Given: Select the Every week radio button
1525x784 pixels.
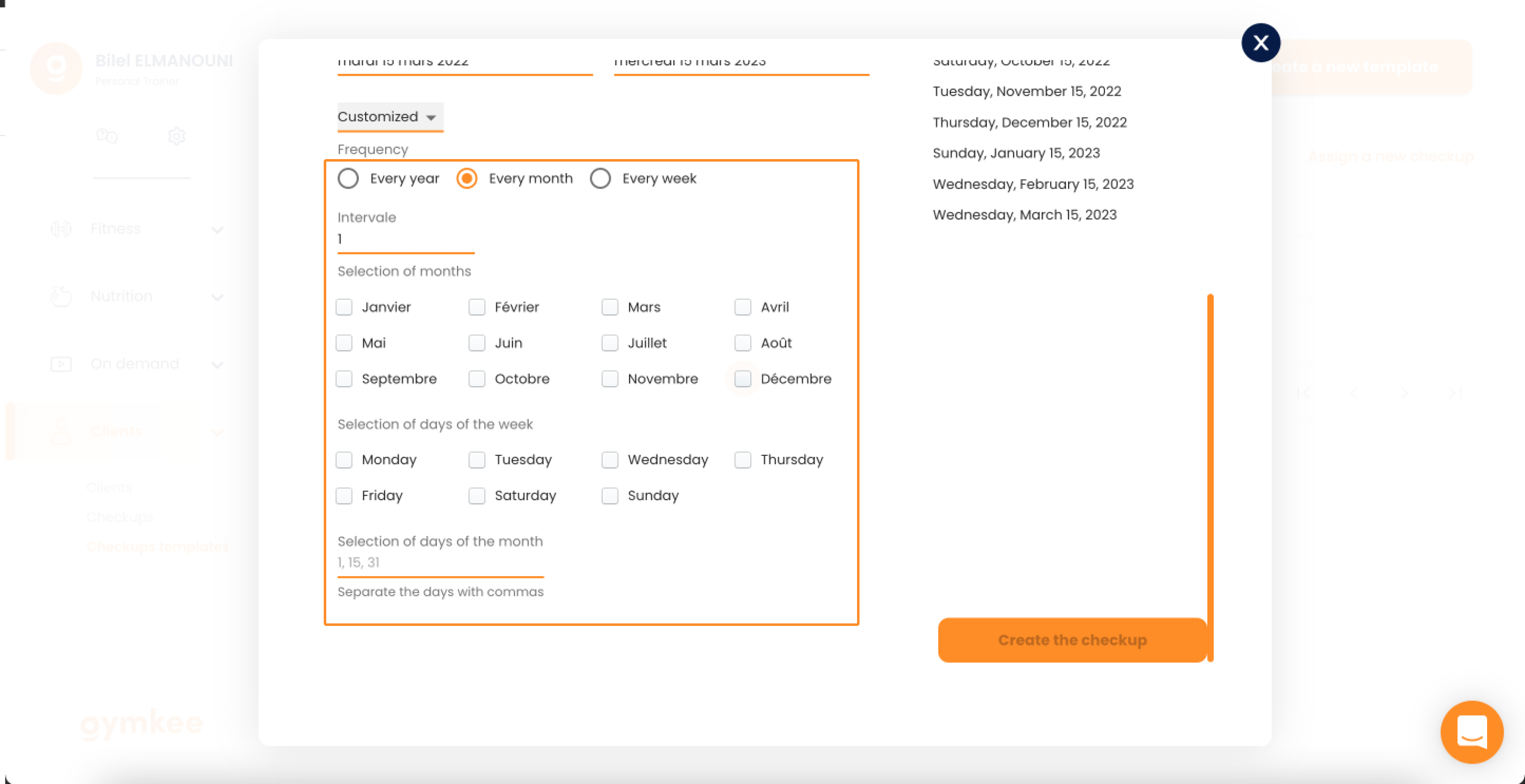Looking at the screenshot, I should [600, 179].
